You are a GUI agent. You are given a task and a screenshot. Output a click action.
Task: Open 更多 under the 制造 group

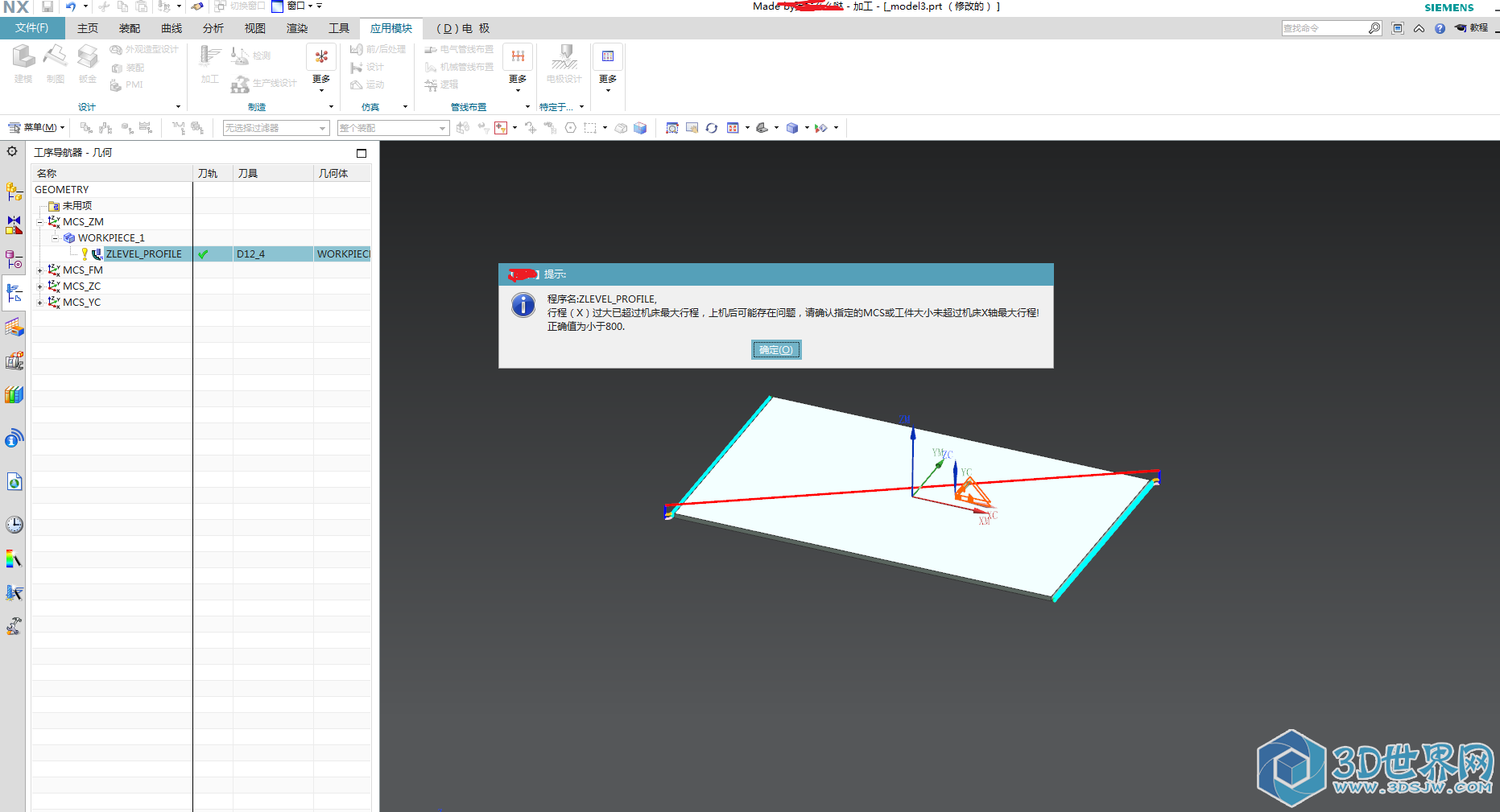coord(321,68)
